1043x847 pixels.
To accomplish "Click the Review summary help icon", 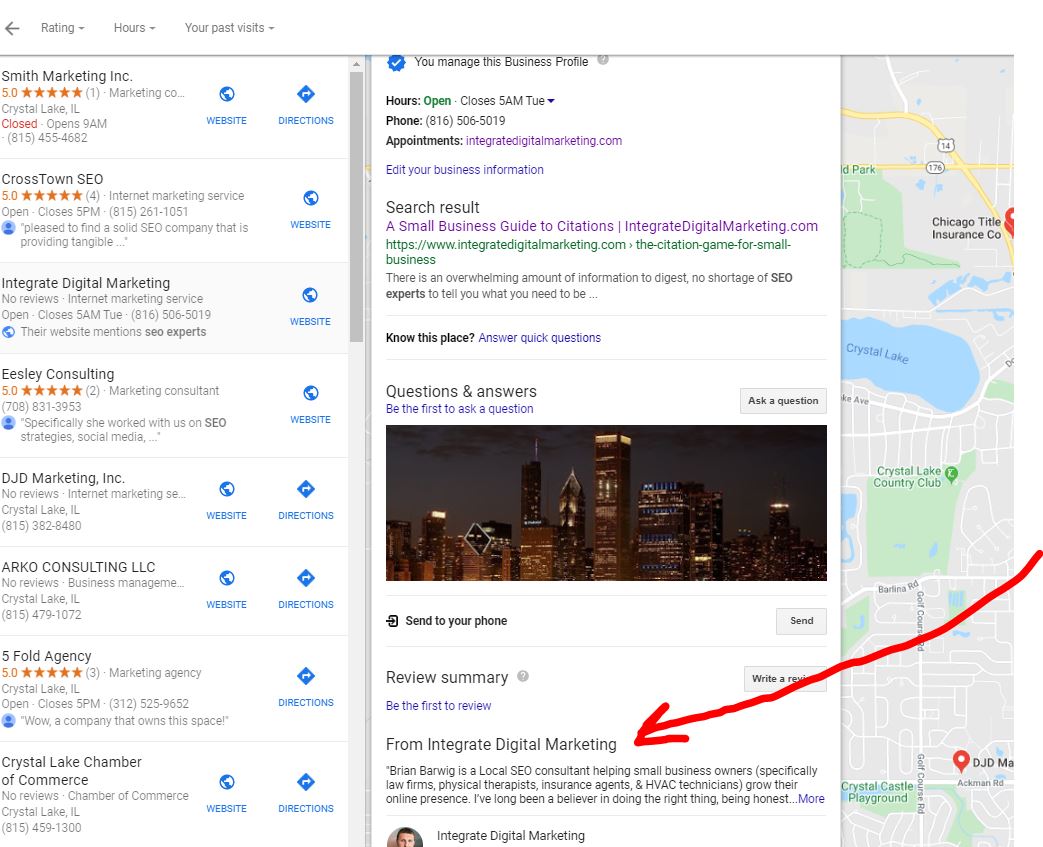I will tap(523, 677).
